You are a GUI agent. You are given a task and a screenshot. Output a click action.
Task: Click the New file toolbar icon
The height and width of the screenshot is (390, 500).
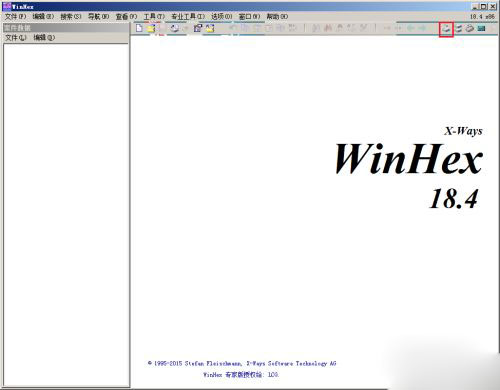point(139,28)
